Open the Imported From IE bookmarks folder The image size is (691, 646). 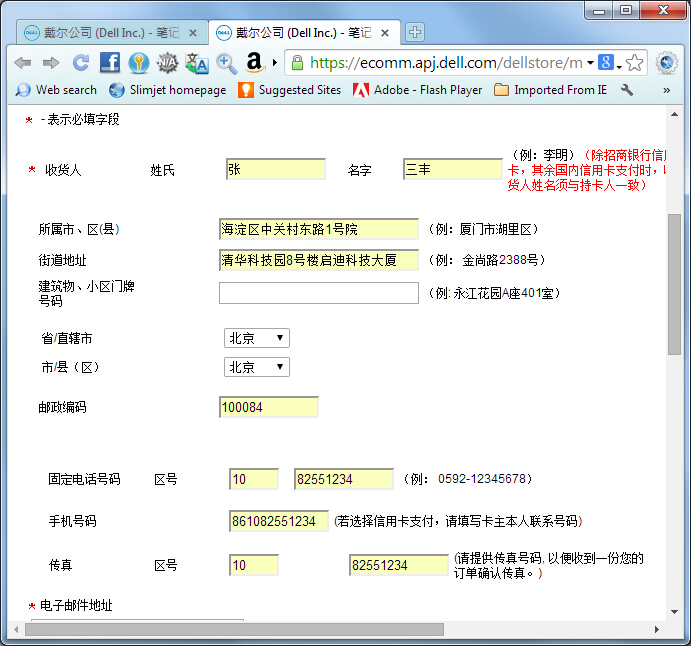point(550,90)
